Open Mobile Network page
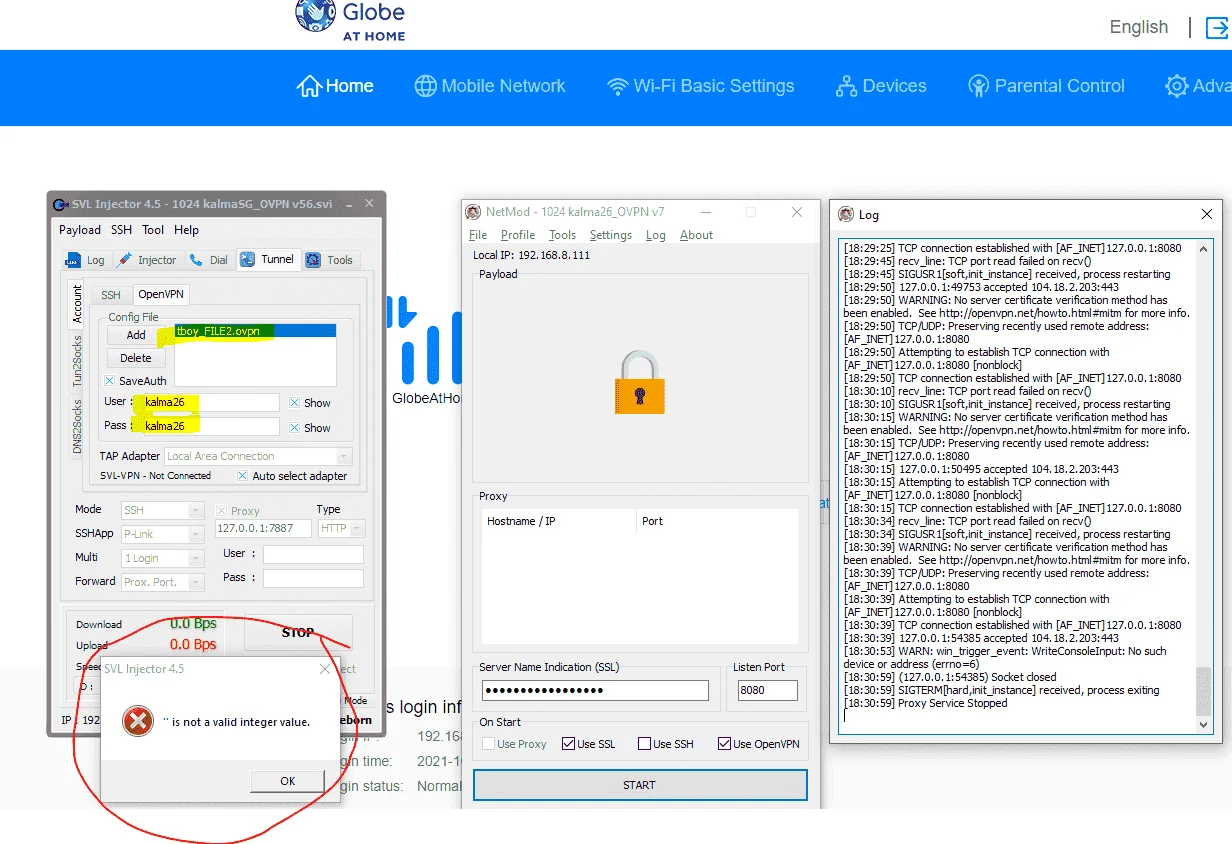 490,86
